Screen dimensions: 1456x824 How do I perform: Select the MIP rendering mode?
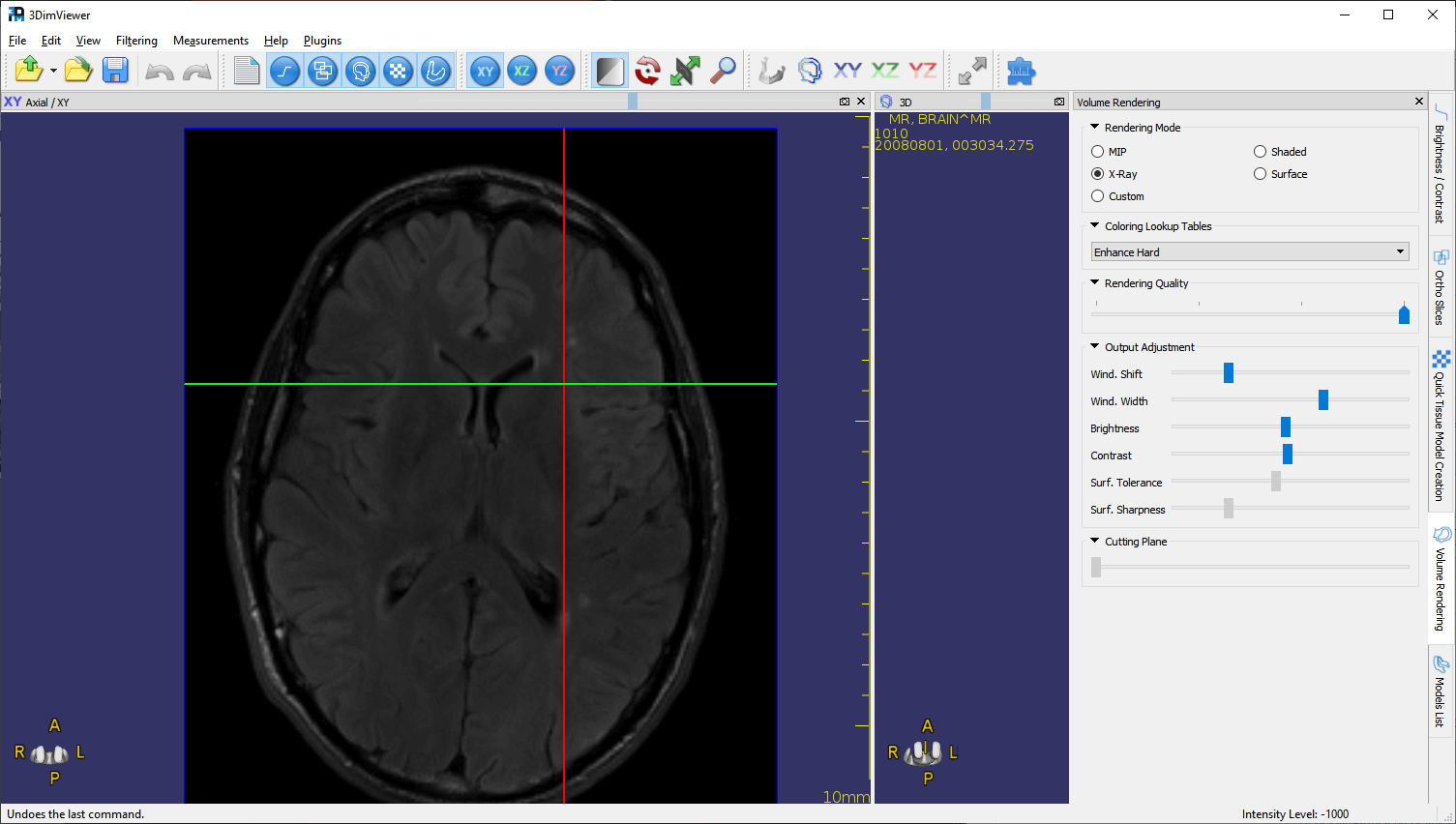tap(1098, 152)
